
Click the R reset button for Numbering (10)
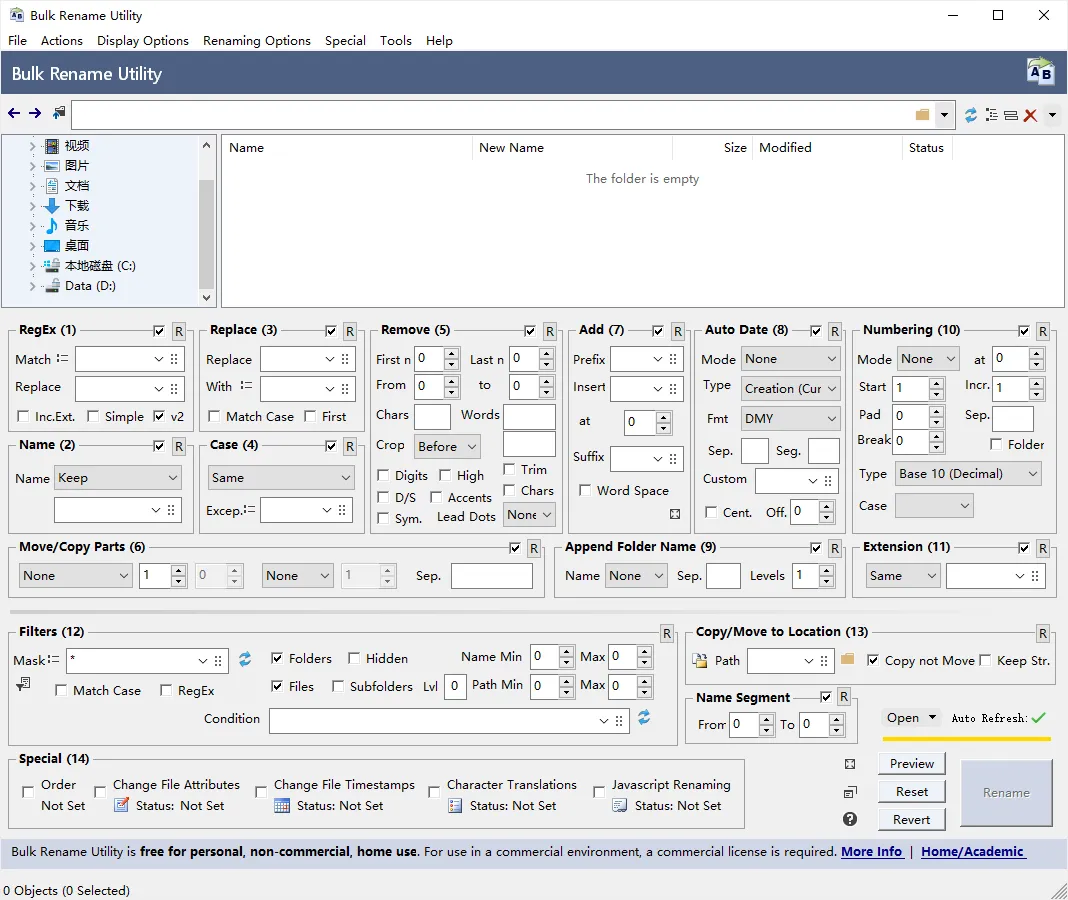[x=1043, y=332]
